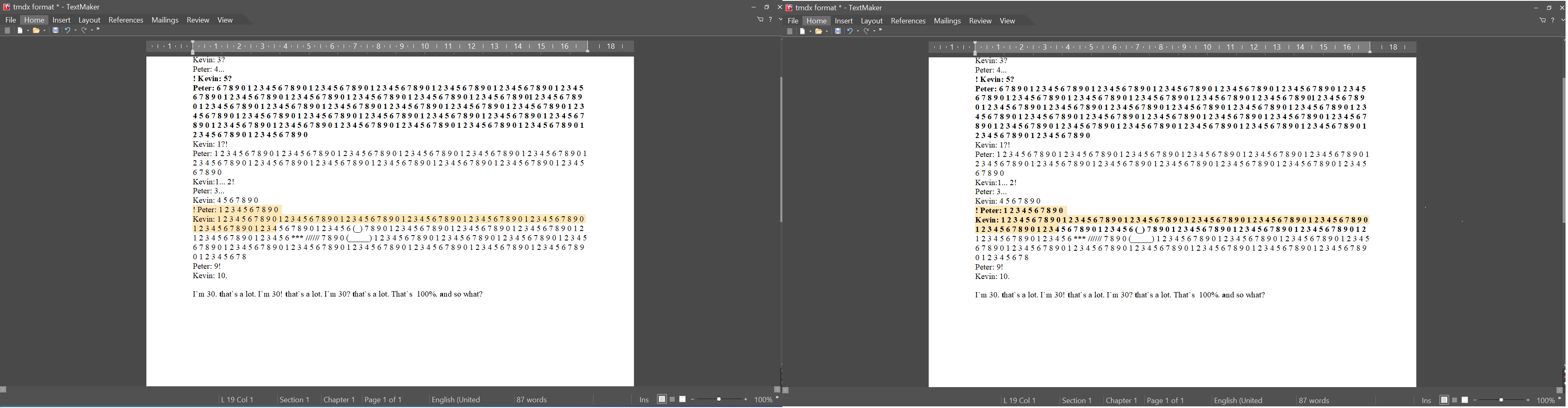Screen dimensions: 1568x408
Task: Click the vertical scrollbar of the left window
Action: 781,149
